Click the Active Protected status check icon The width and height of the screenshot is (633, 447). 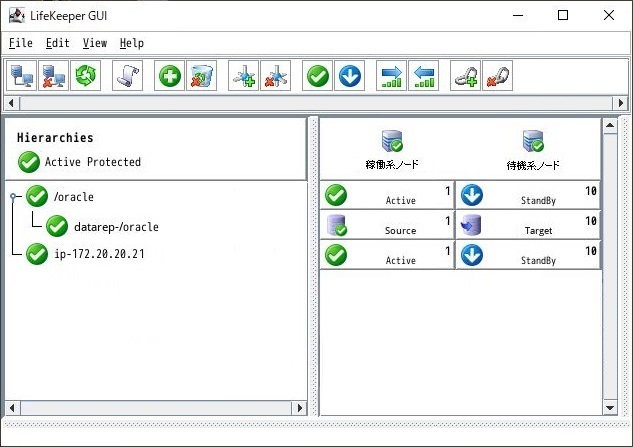tap(29, 162)
